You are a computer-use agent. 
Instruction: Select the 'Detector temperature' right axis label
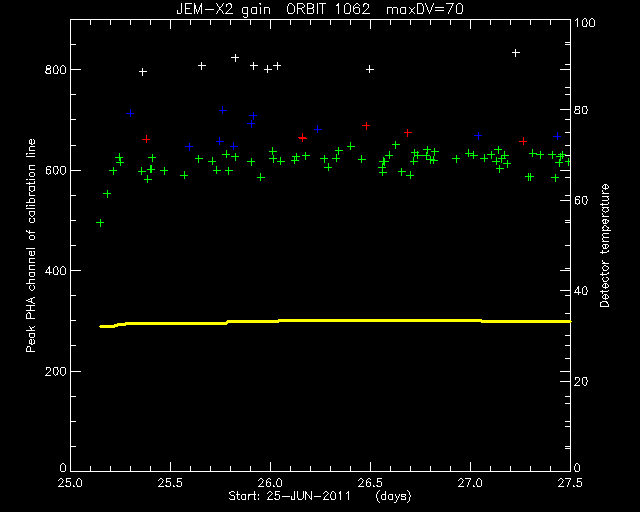click(604, 245)
